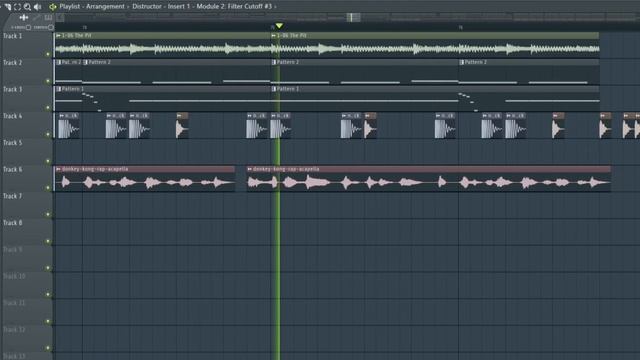Mute Track 6 with its green dot
This screenshot has width=640, height=360.
pyautogui.click(x=48, y=187)
